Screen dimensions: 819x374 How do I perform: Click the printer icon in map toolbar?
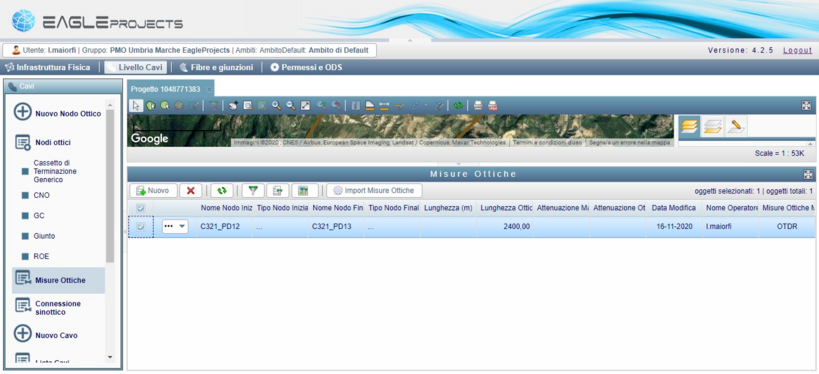coord(478,106)
